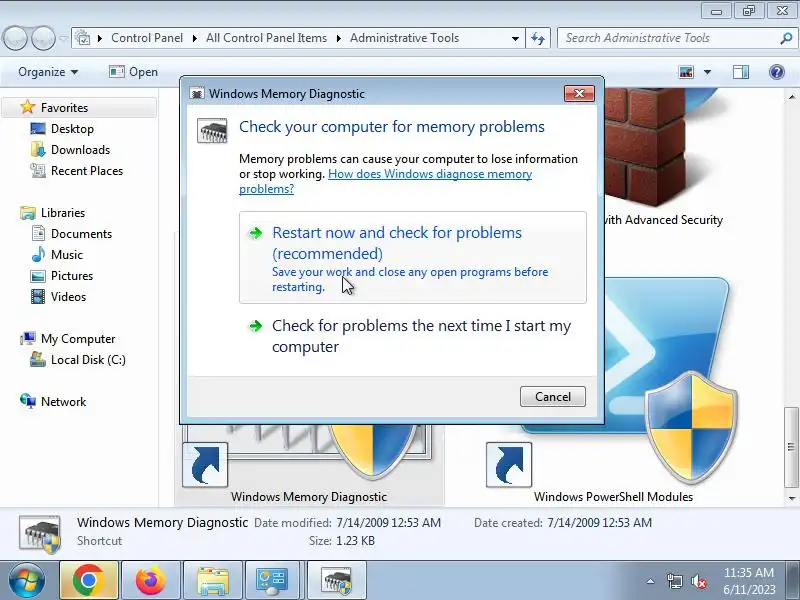Launch Firefox from the taskbar
Viewport: 800px width, 600px height.
(x=151, y=580)
